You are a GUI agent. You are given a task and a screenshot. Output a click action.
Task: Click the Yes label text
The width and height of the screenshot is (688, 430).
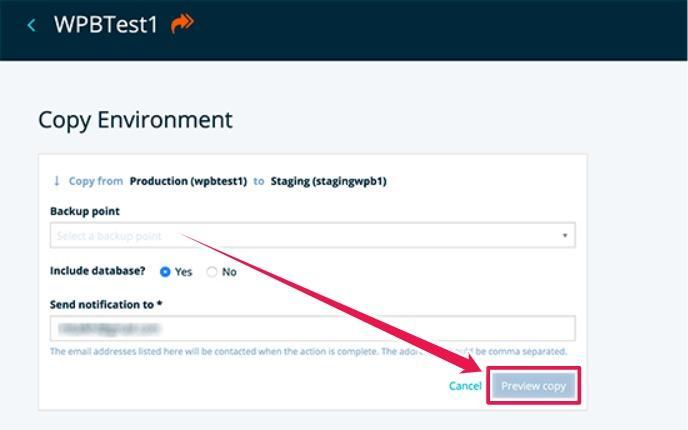[x=183, y=272]
